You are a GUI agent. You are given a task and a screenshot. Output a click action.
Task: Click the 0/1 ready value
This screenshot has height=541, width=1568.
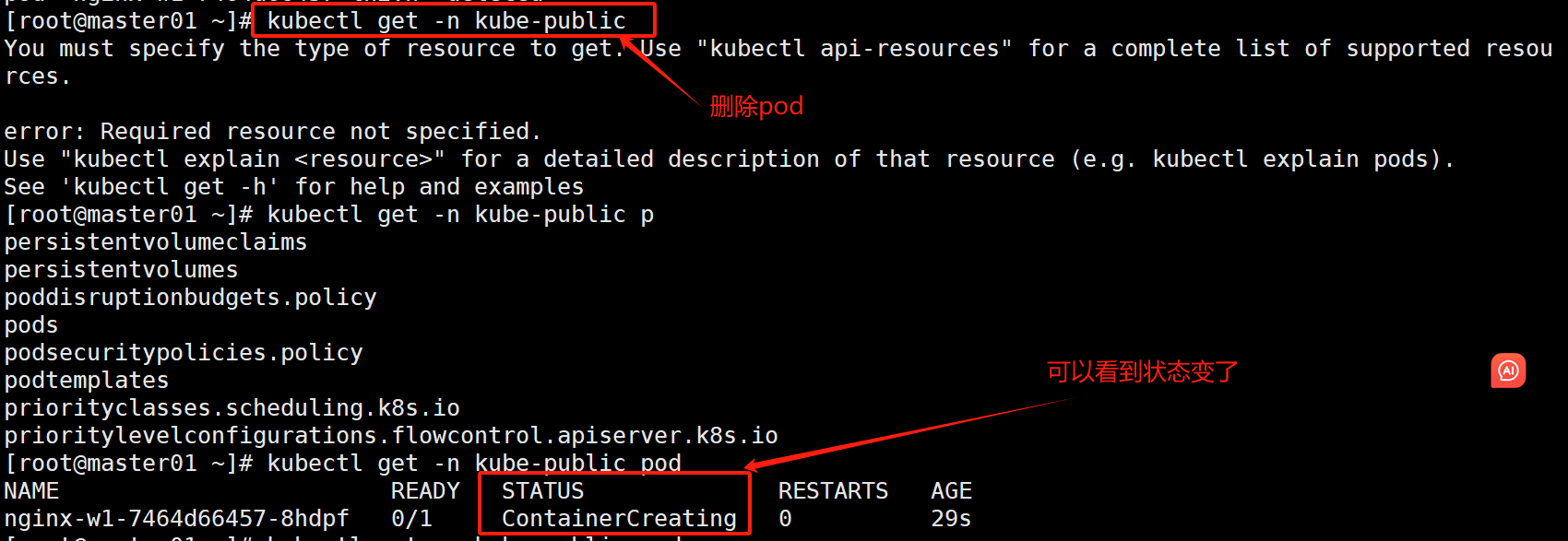pyautogui.click(x=411, y=519)
